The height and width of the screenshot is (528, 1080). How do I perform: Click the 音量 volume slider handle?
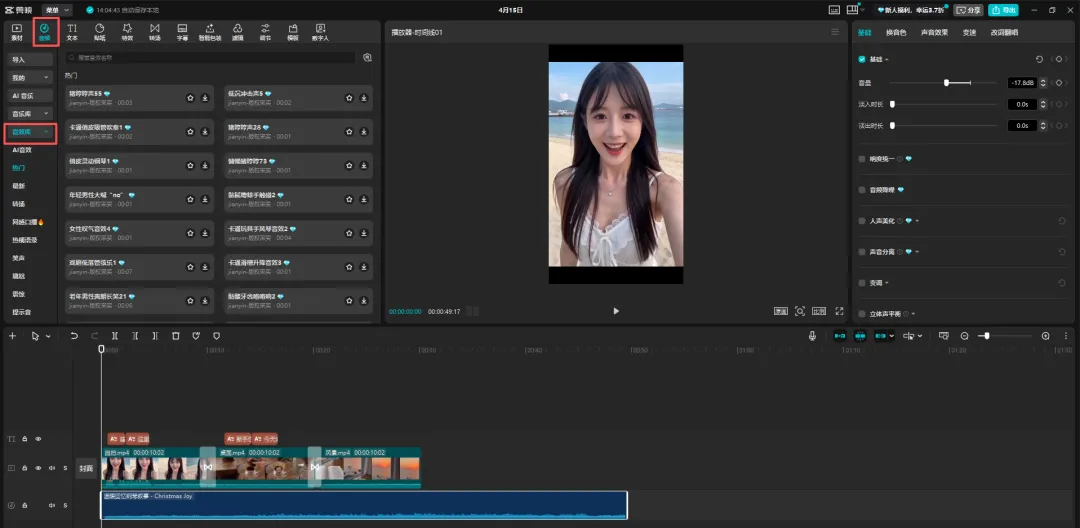pos(946,83)
